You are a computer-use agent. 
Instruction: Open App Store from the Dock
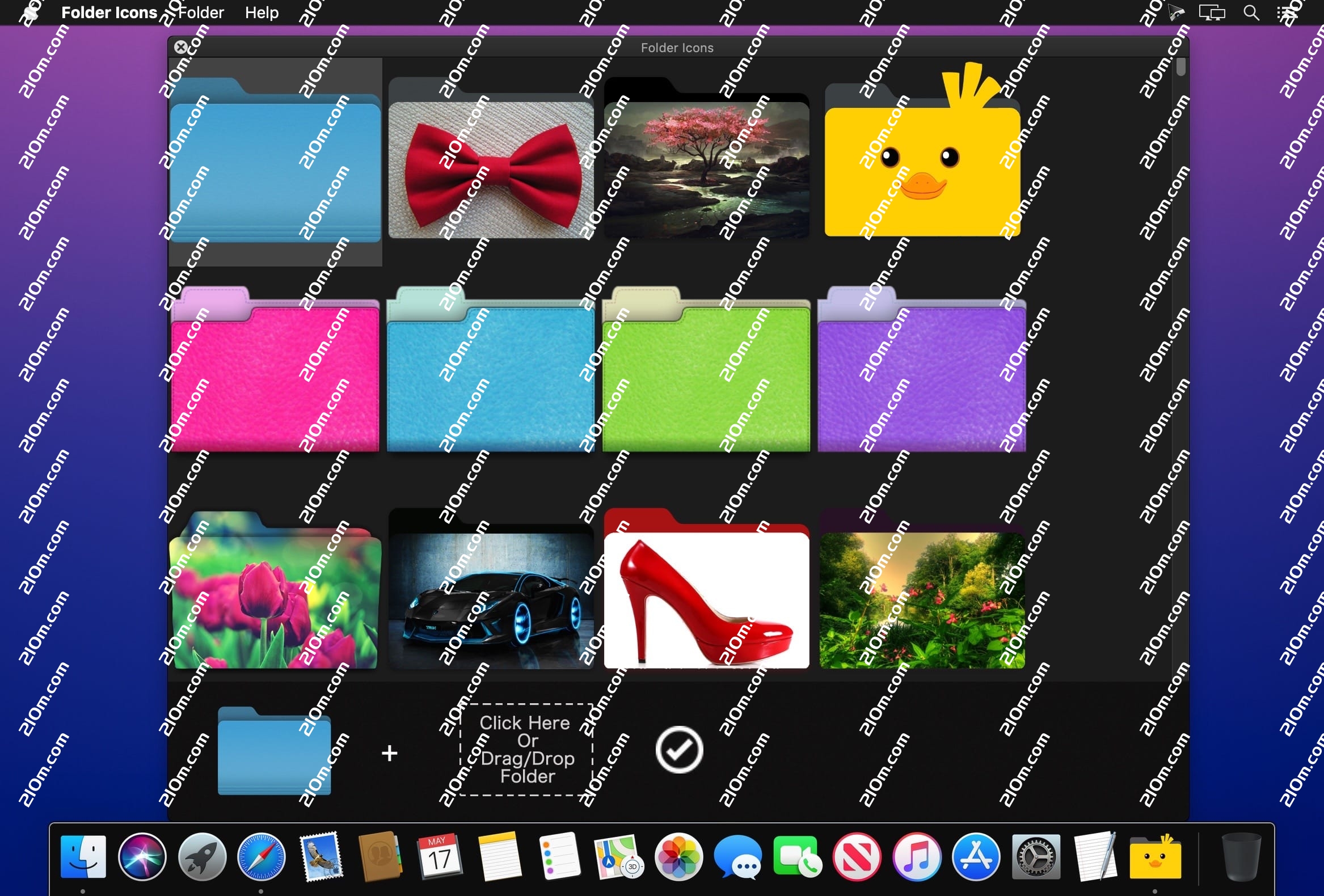[976, 857]
